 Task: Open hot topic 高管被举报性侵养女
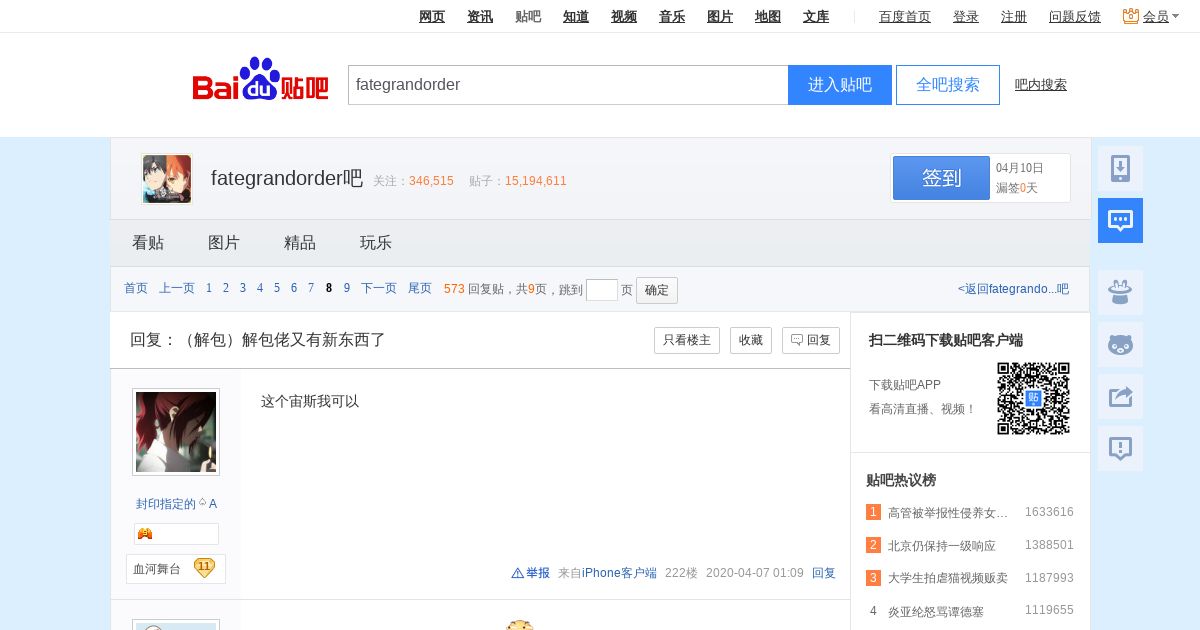click(948, 512)
